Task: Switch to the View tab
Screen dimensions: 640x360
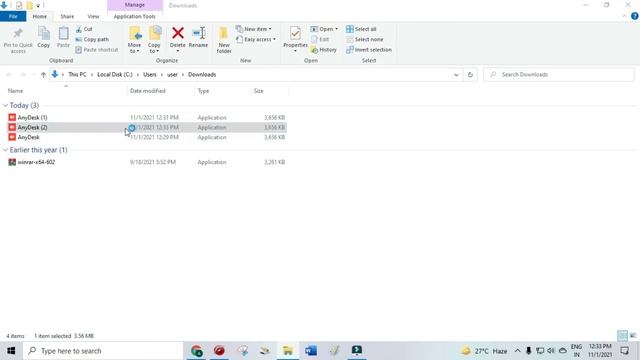Action: coord(93,16)
